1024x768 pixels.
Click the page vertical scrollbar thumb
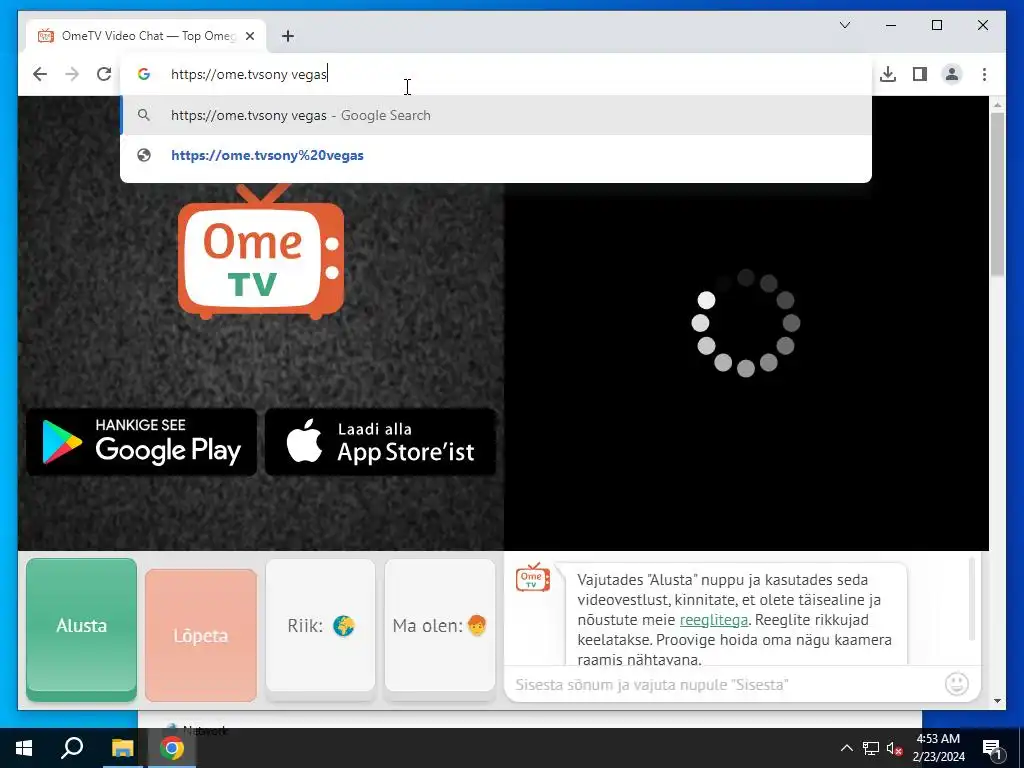pos(997,194)
